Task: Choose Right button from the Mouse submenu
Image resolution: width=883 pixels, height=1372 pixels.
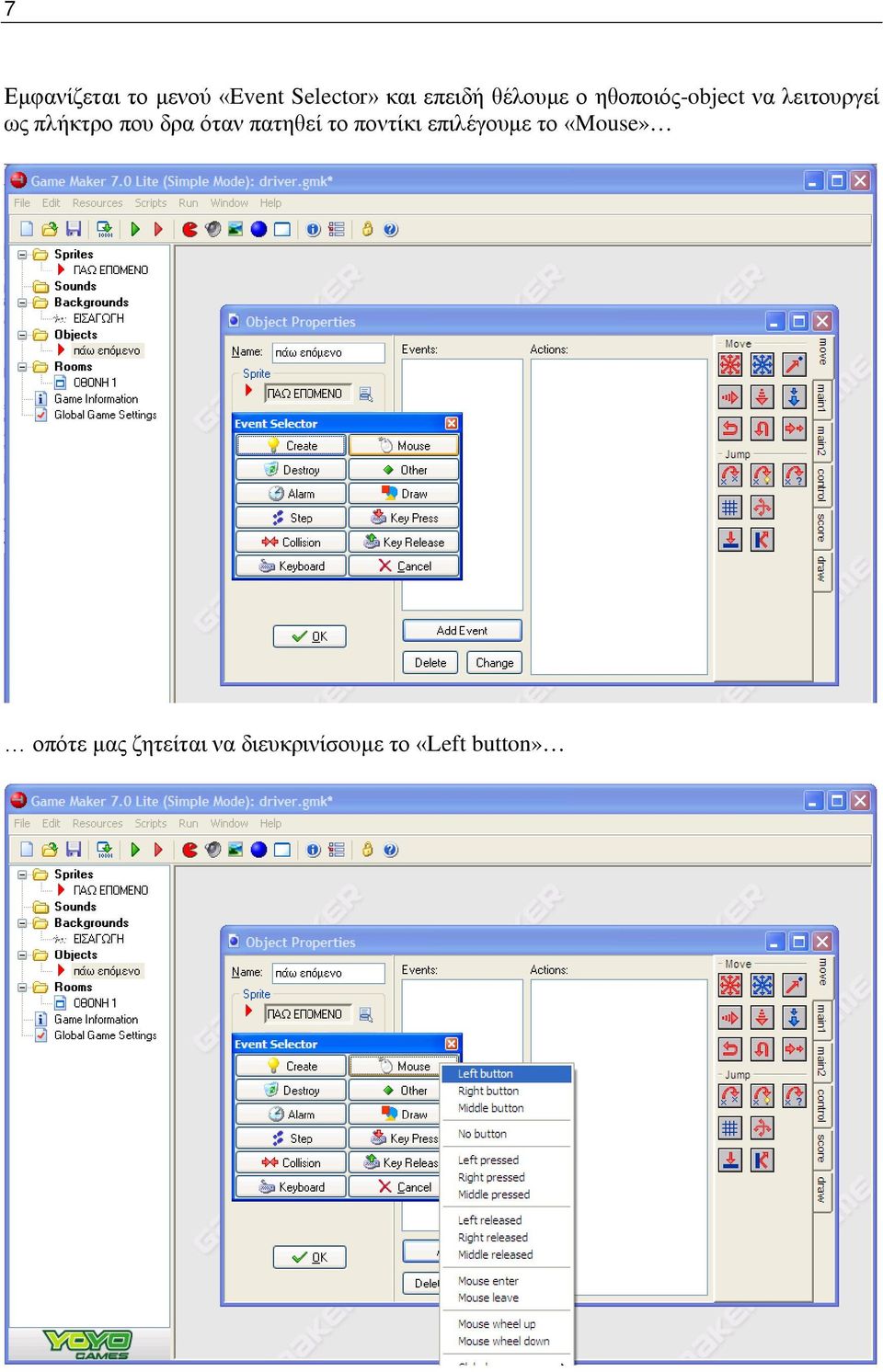Action: click(507, 1091)
